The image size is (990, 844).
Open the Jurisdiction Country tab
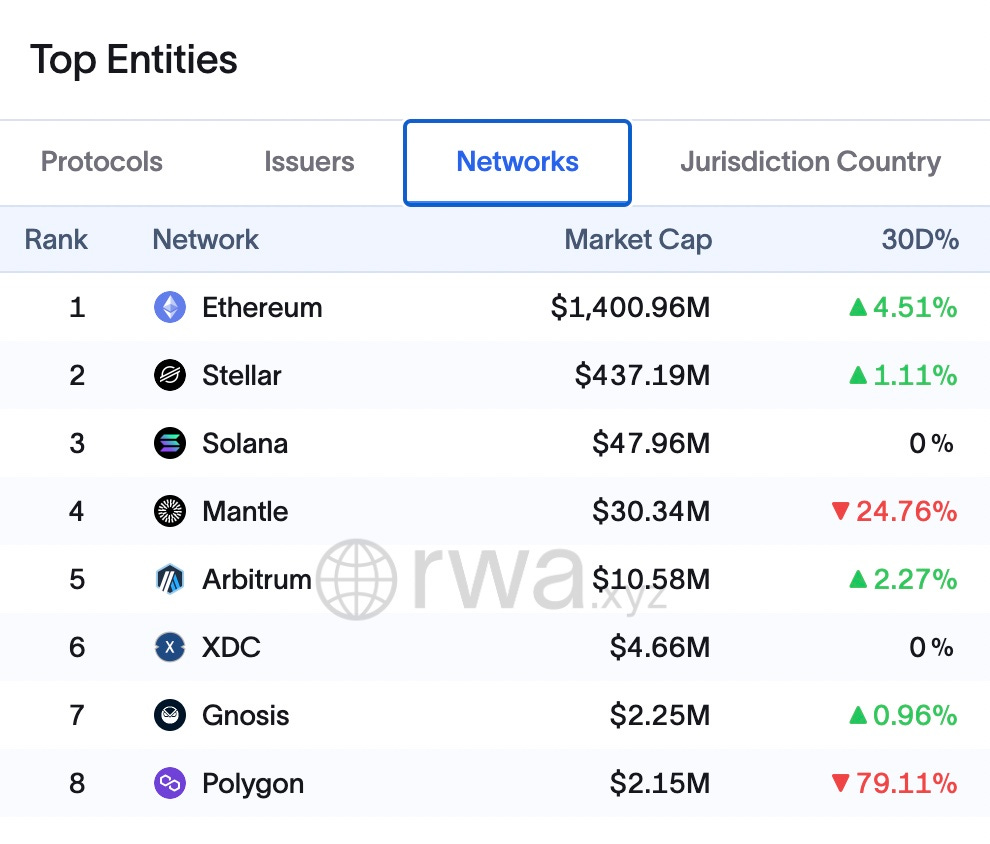point(811,162)
